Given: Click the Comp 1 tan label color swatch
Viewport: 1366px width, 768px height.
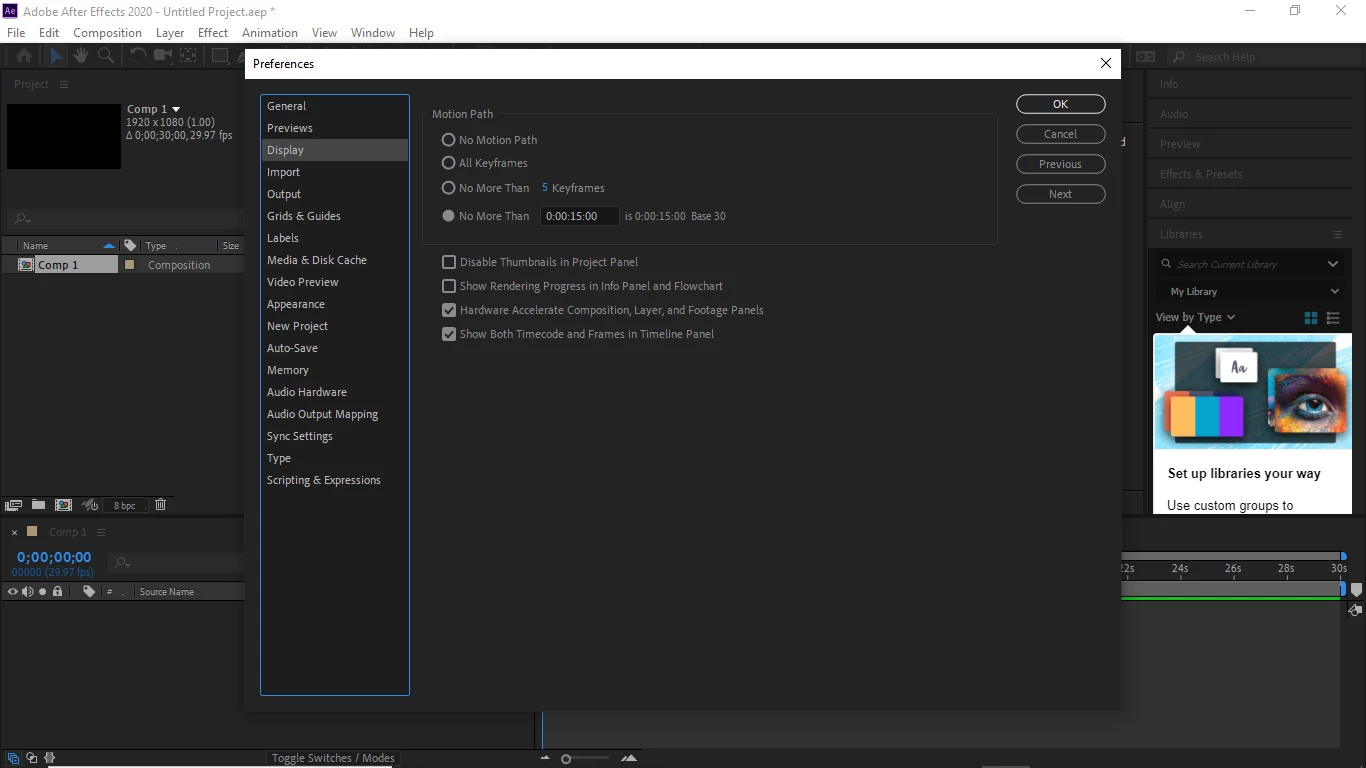Looking at the screenshot, I should [129, 265].
